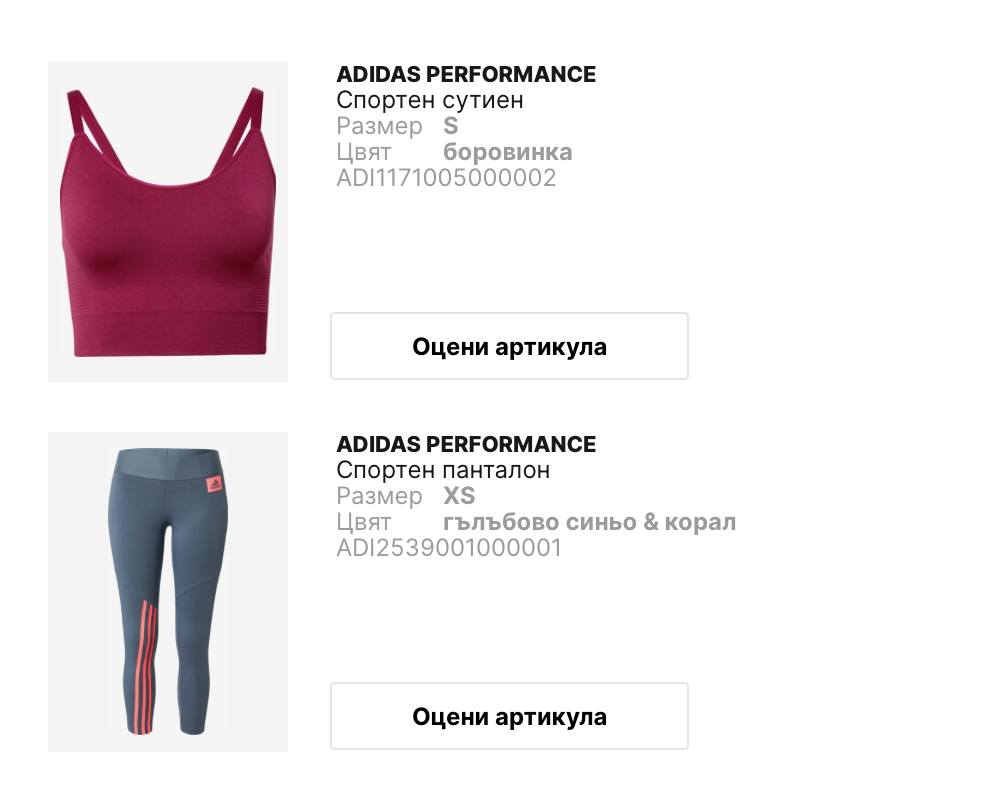998x808 pixels.
Task: Click the Цвят label next to боровинка
Action: coord(363,152)
